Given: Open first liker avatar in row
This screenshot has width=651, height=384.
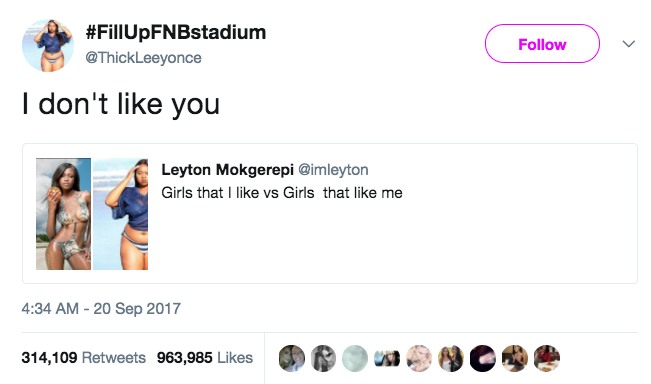Looking at the screenshot, I should [x=292, y=358].
